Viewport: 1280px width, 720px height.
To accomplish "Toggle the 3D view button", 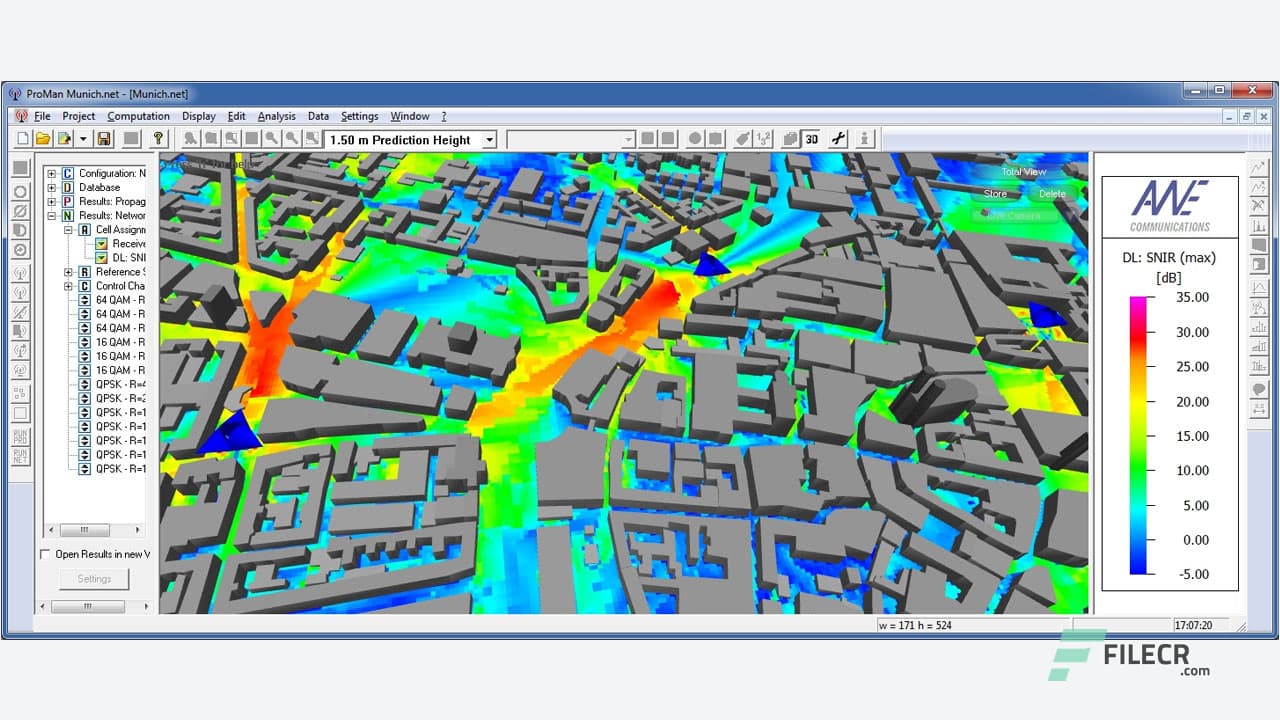I will [x=812, y=139].
